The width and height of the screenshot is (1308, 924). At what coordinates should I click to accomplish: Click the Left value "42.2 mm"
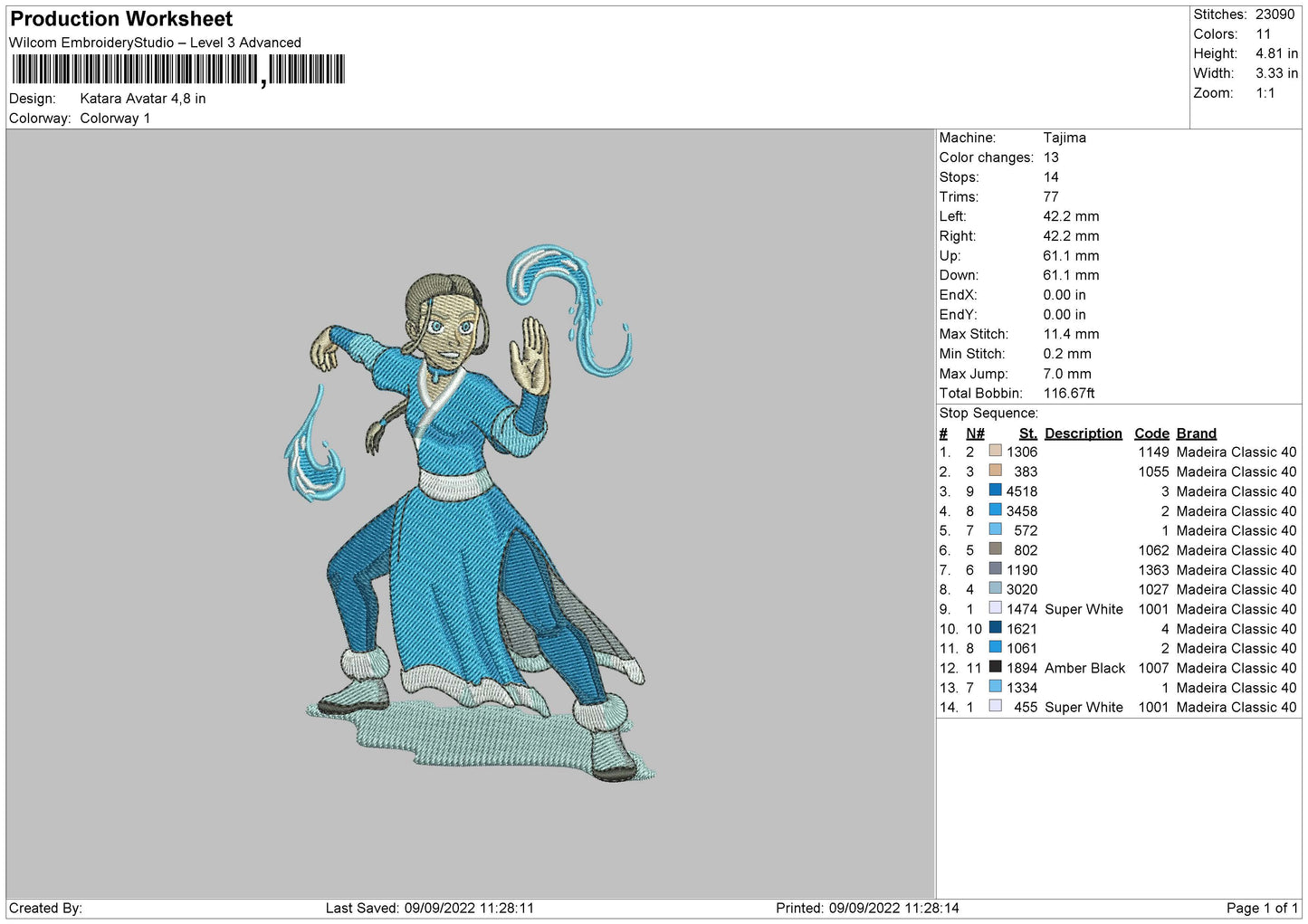pyautogui.click(x=1071, y=216)
